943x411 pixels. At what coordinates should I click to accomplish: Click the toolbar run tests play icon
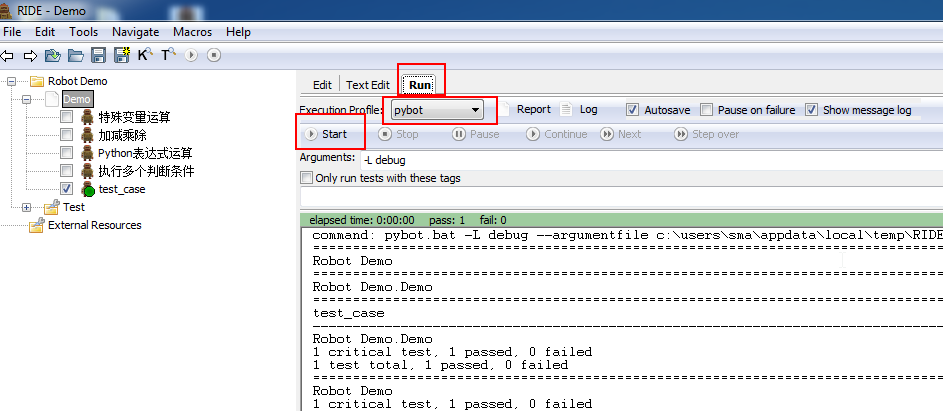[191, 55]
